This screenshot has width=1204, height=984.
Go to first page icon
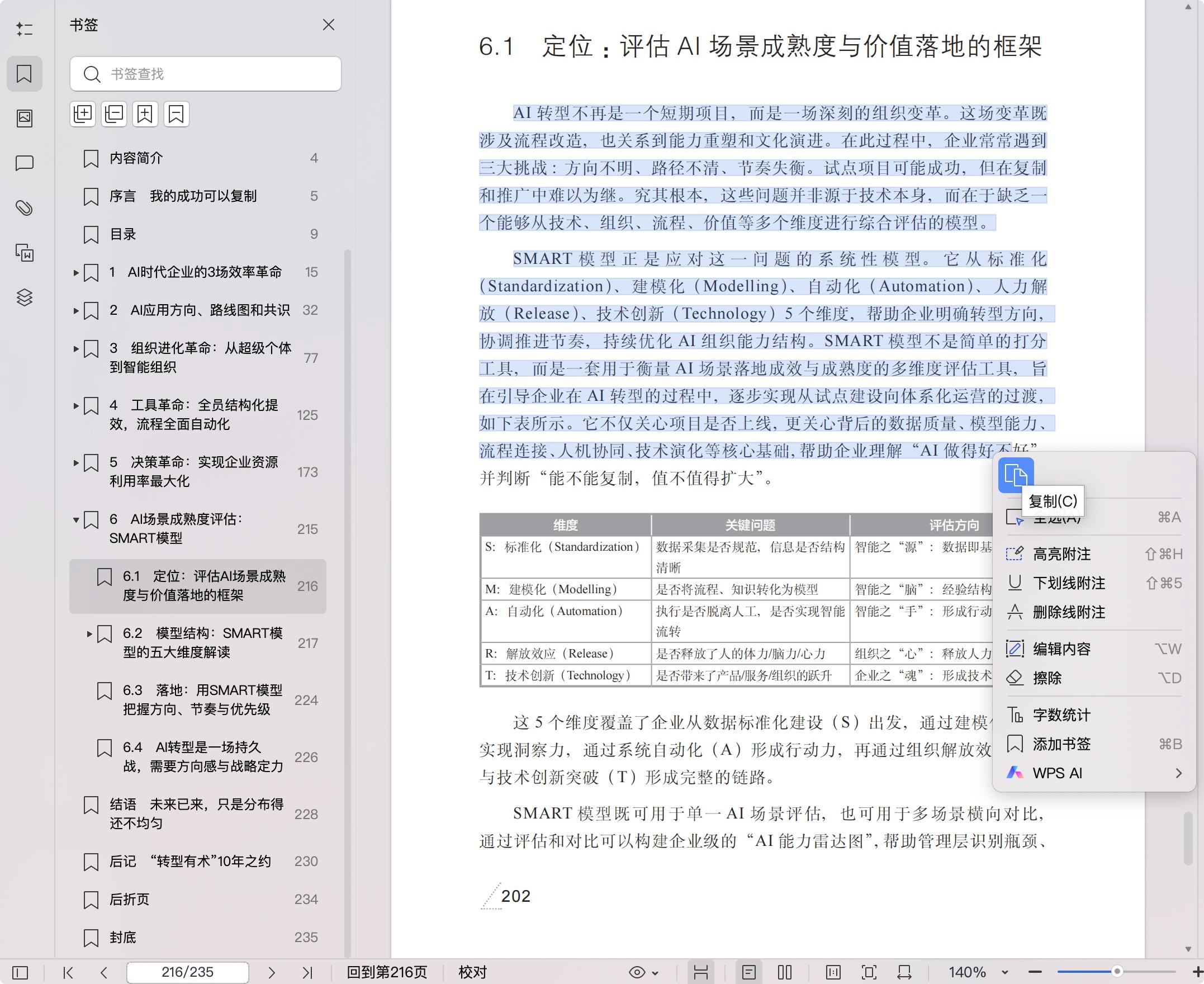(69, 973)
